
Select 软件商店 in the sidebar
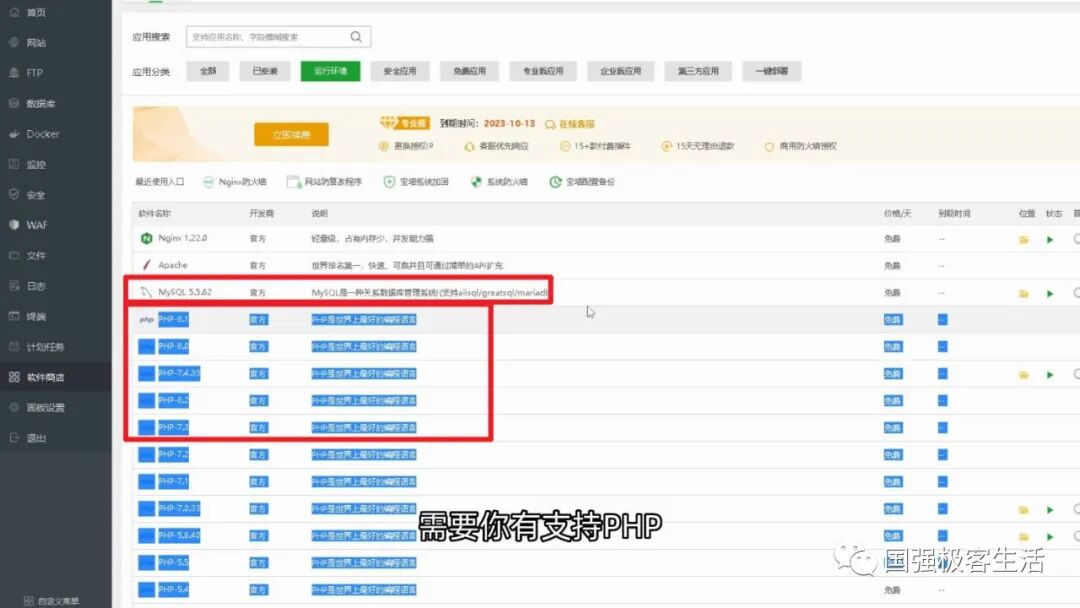pyautogui.click(x=45, y=377)
